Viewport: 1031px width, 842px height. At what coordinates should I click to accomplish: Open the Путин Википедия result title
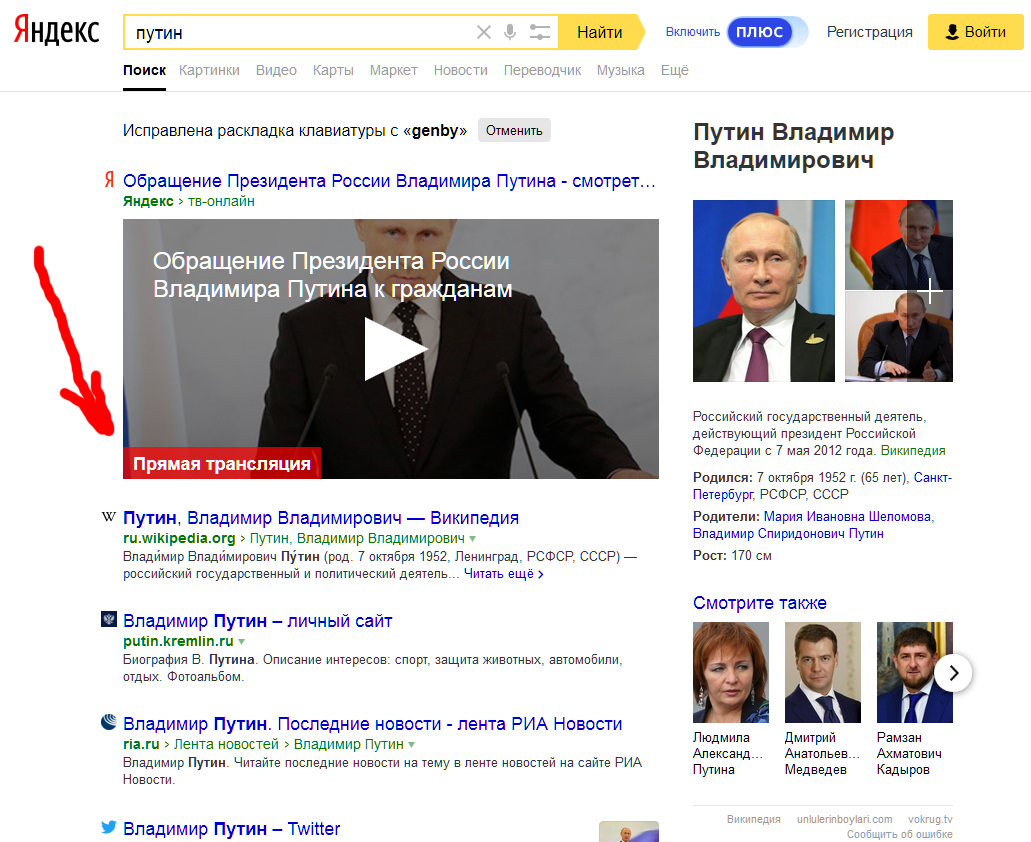tap(321, 518)
